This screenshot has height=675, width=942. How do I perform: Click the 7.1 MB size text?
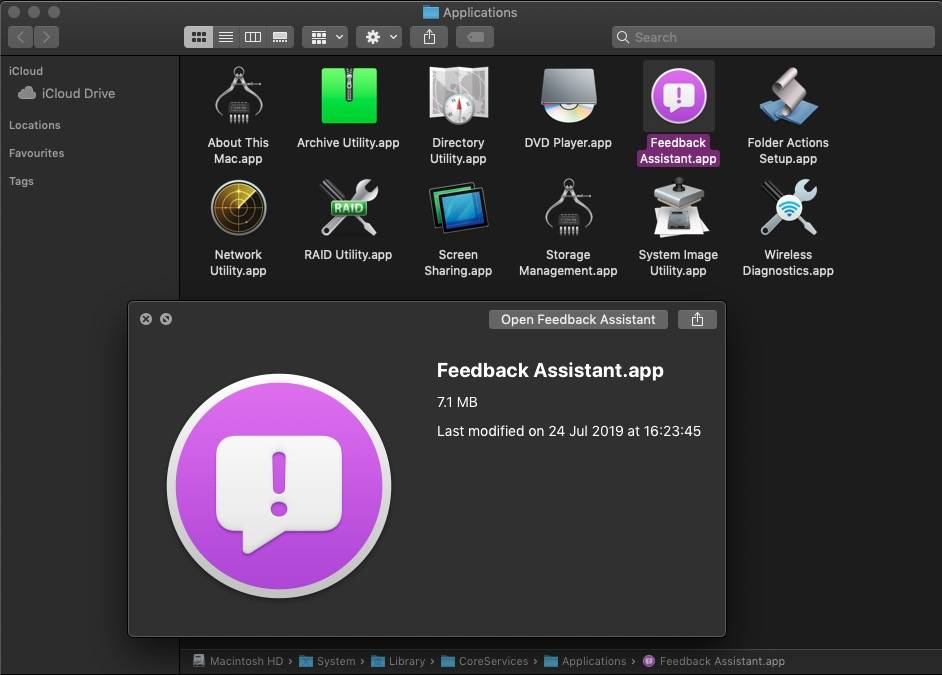[x=457, y=402]
